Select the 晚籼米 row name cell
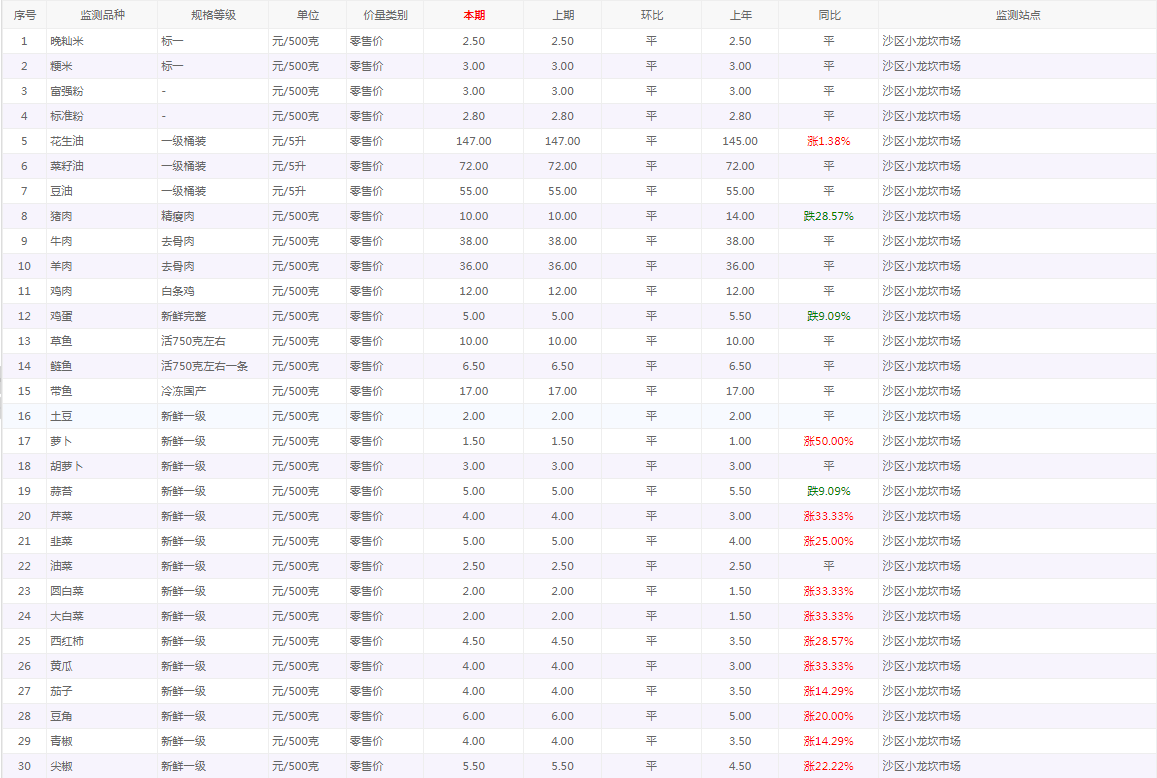Image resolution: width=1157 pixels, height=778 pixels. click(x=67, y=41)
